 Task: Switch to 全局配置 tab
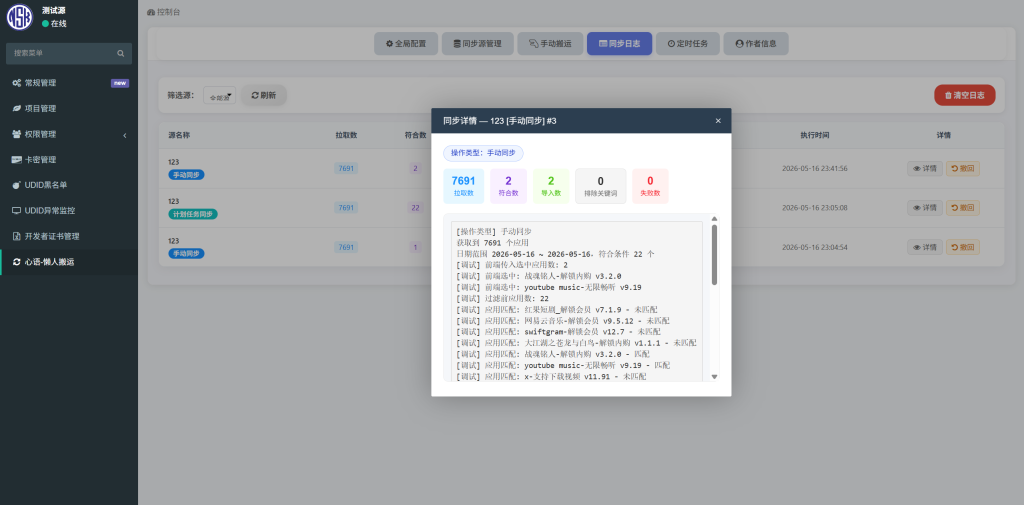(x=406, y=44)
